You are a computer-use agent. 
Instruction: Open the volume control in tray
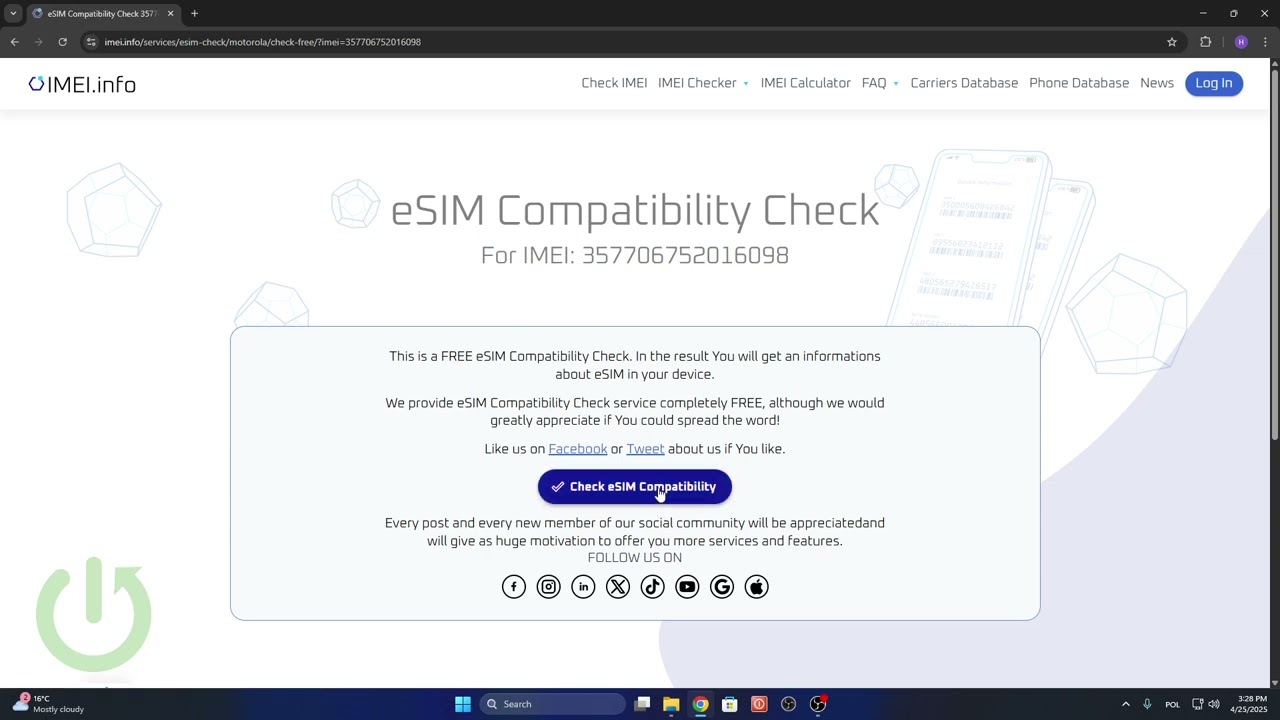[1214, 704]
